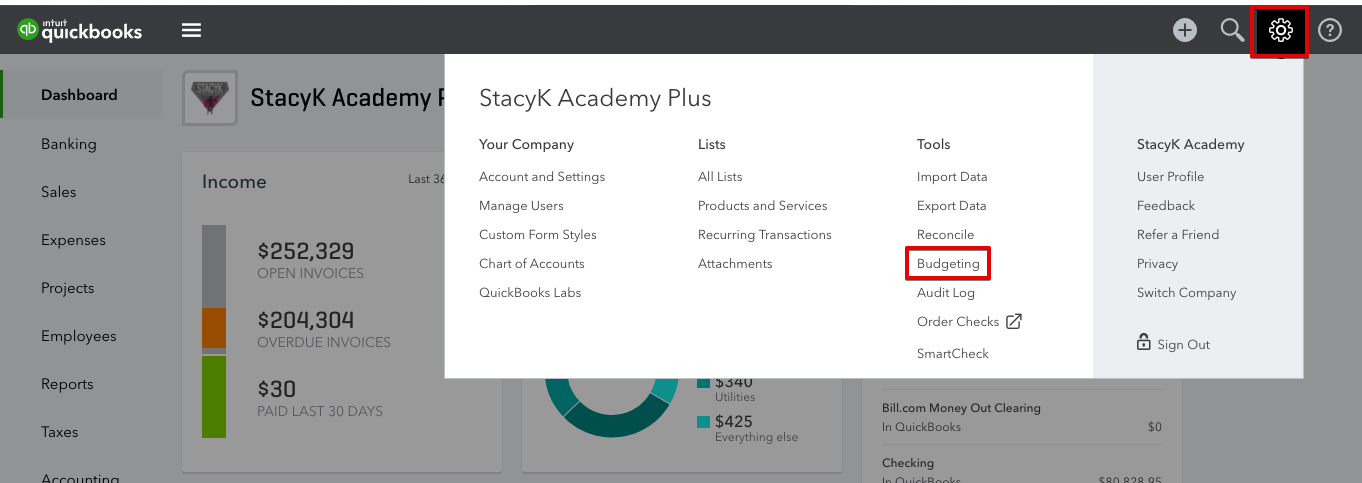
Task: Open the plus Create menu
Action: point(1185,30)
